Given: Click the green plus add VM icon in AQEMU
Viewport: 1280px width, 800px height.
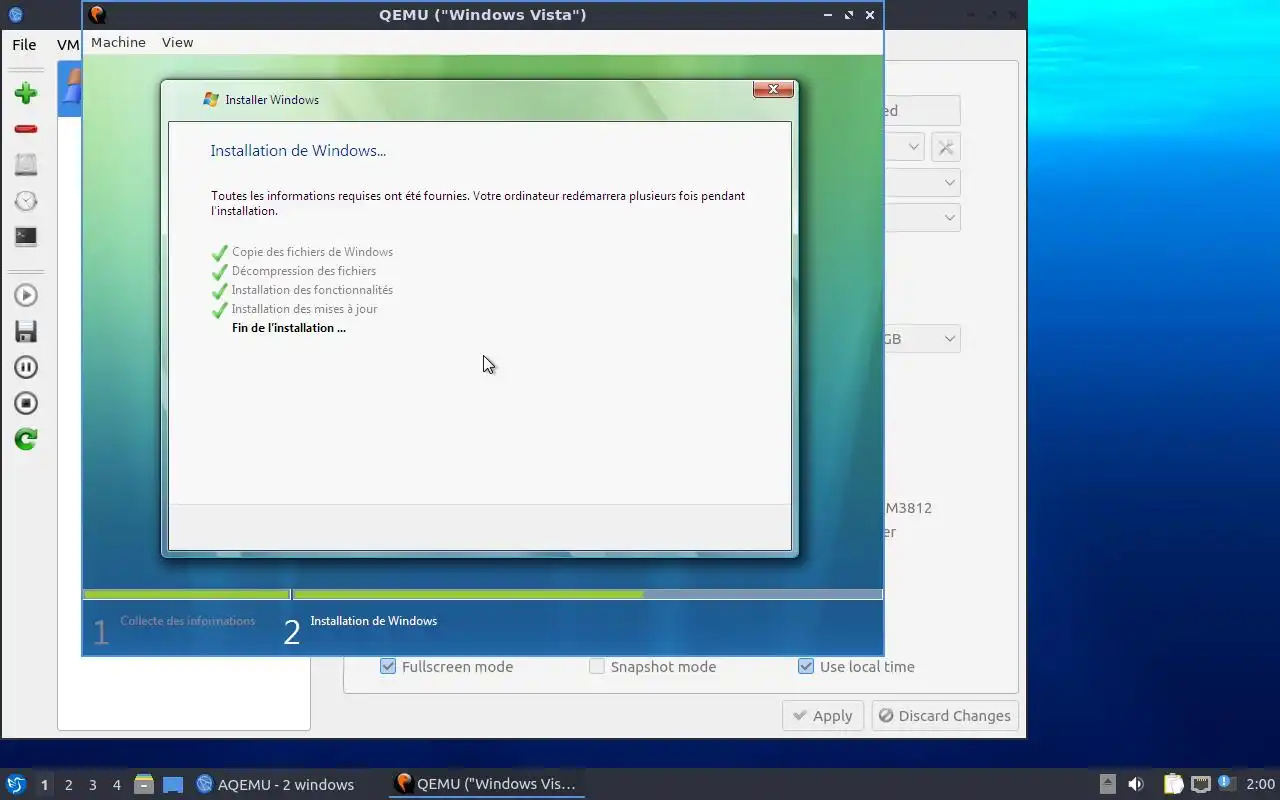Looking at the screenshot, I should coord(26,94).
